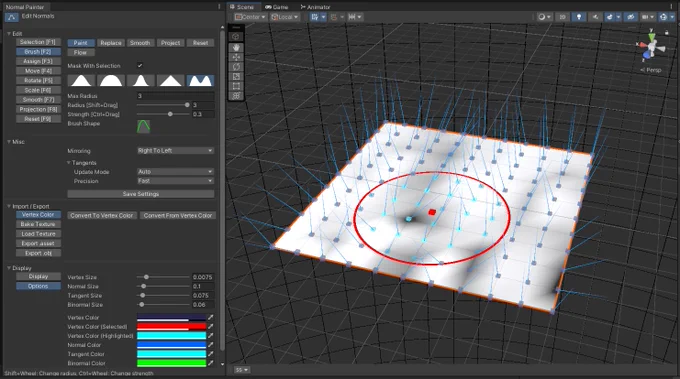Viewport: 680px width, 379px height.
Task: Select the rounded dome brush preset
Action: click(x=111, y=80)
